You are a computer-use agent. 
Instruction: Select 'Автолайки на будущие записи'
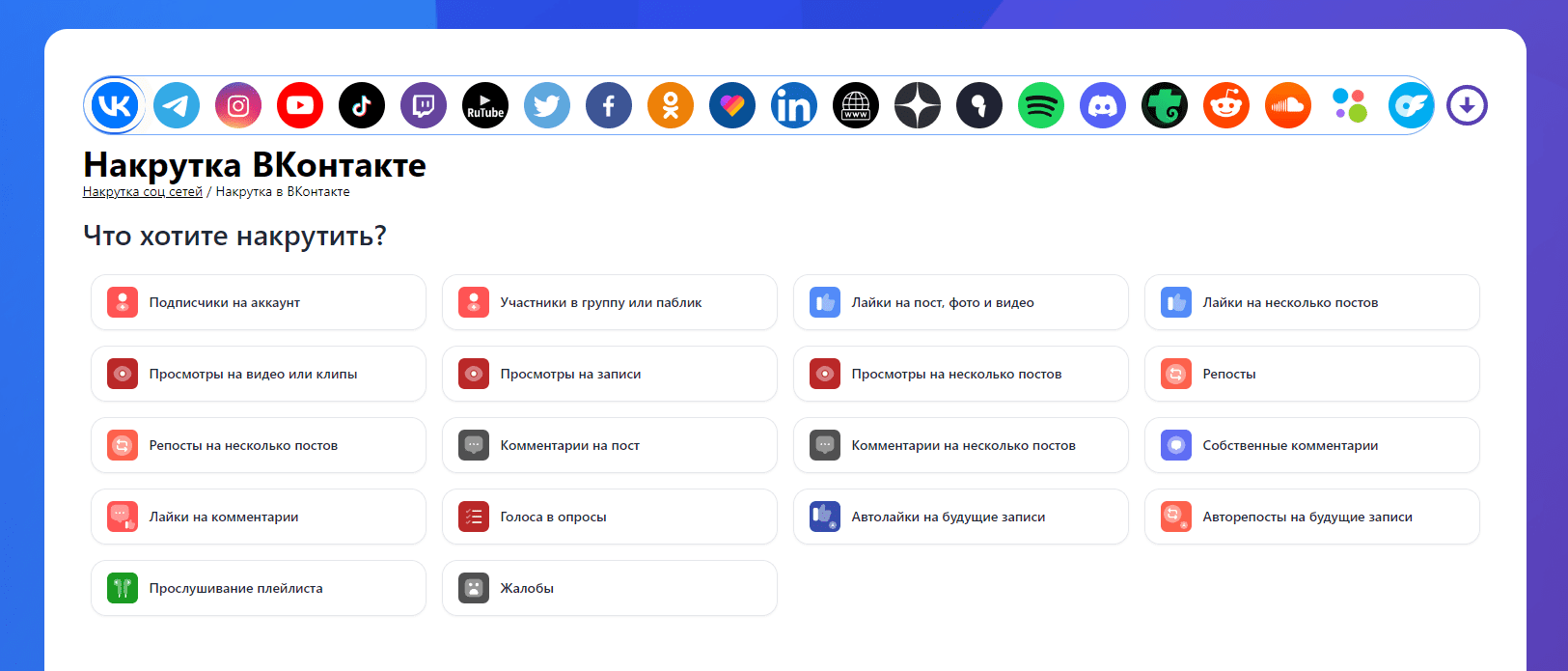click(960, 517)
